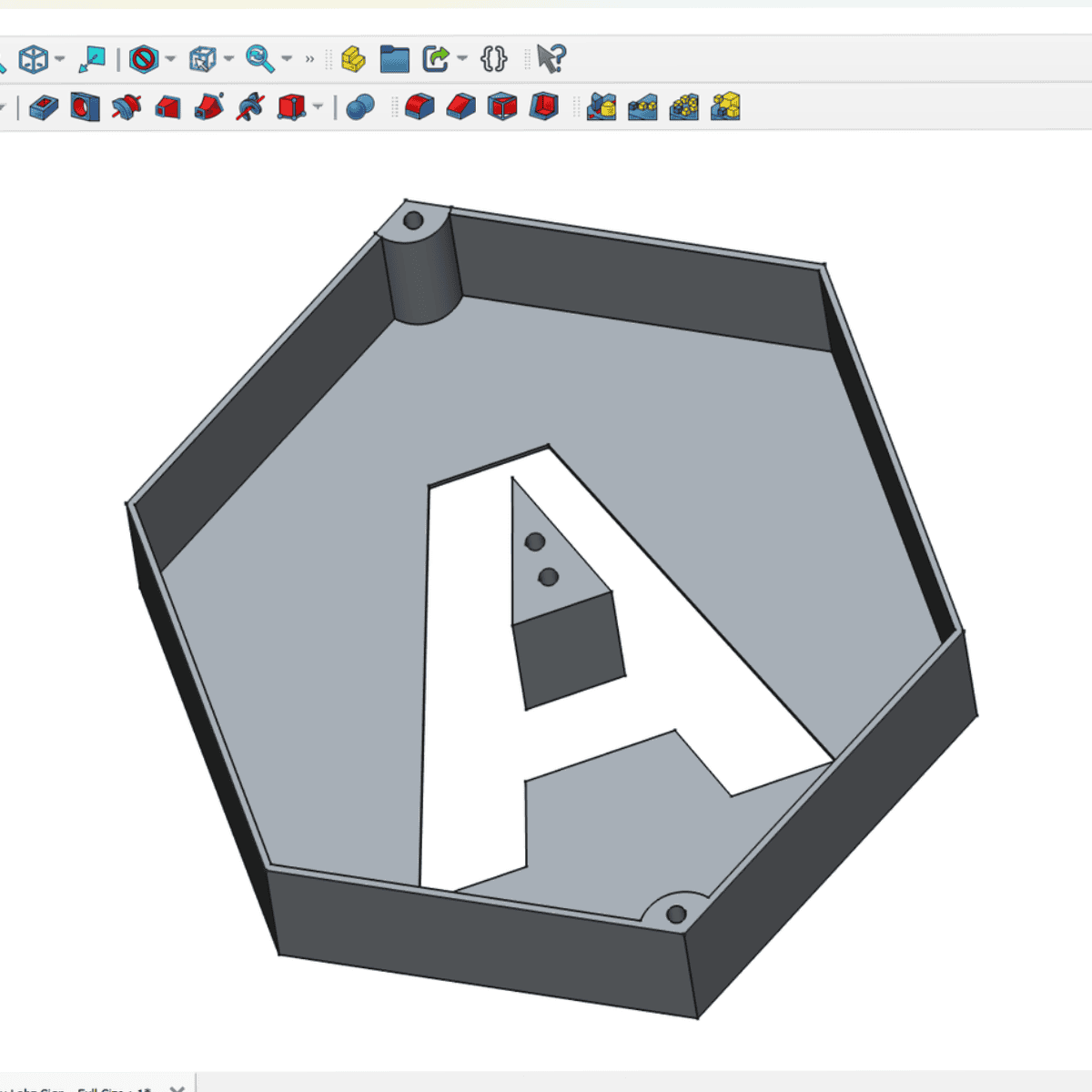Open the draw style dropdown arrow
Screen dimensions: 1092x1092
170,59
